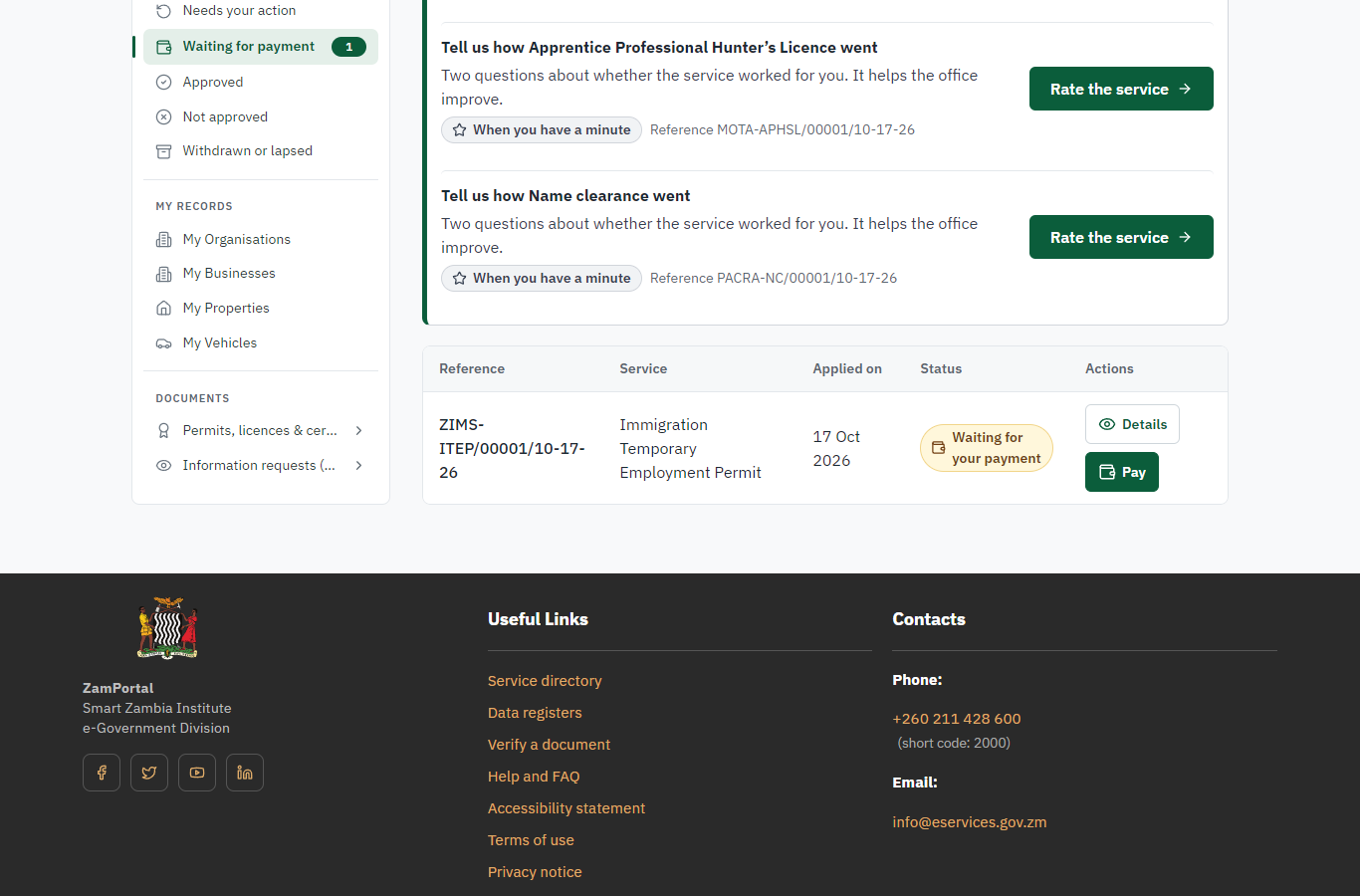Viewport: 1360px width, 896px height.
Task: View Details of Immigration Temporary Employment Permit
Action: click(x=1132, y=424)
